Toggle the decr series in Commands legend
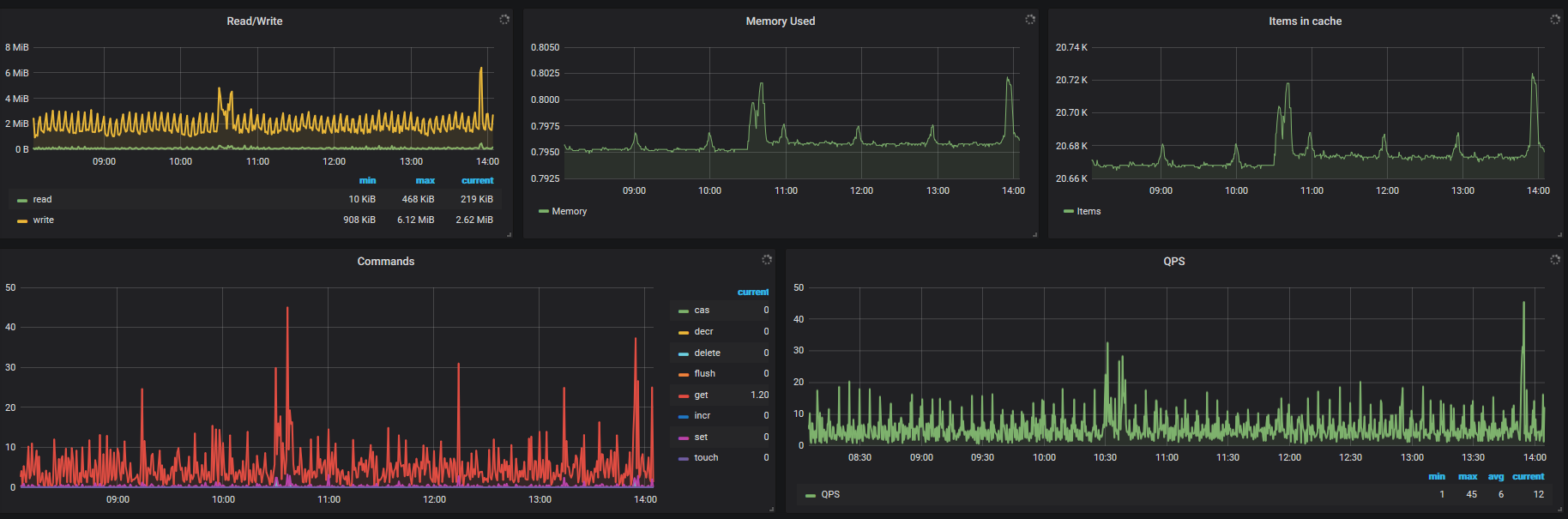 pyautogui.click(x=703, y=331)
